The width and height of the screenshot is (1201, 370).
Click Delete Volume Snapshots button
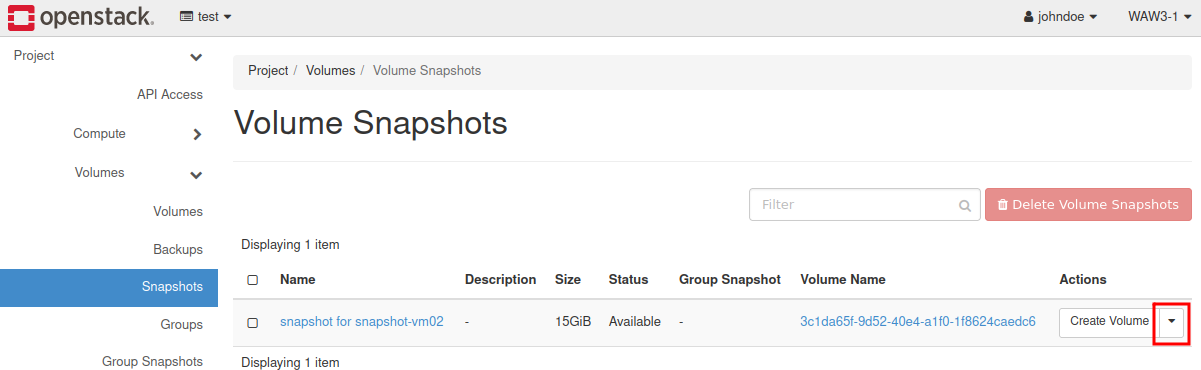(x=1088, y=204)
